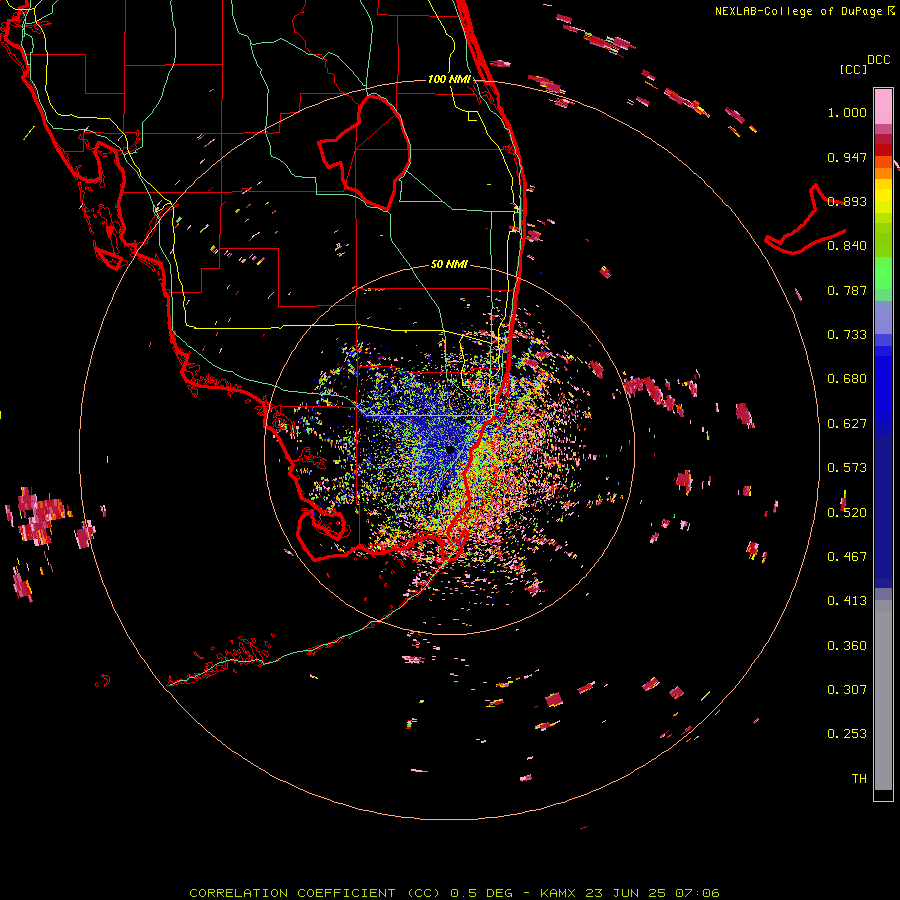
Task: Click the 0.573 scale value
Action: click(x=847, y=468)
